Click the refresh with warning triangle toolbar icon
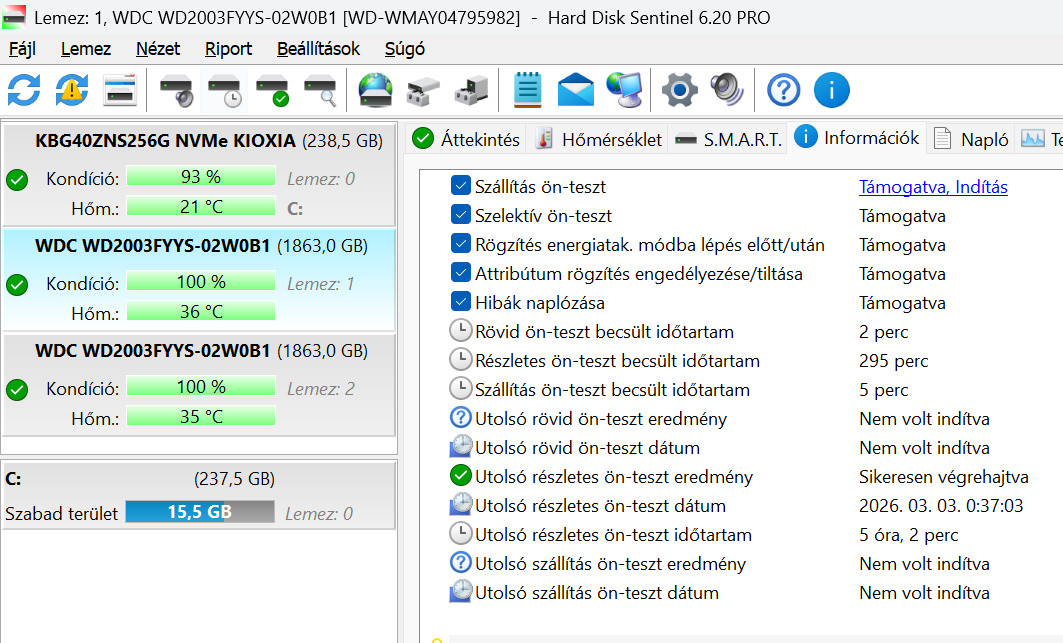Viewport: 1063px width, 643px height. pyautogui.click(x=72, y=90)
